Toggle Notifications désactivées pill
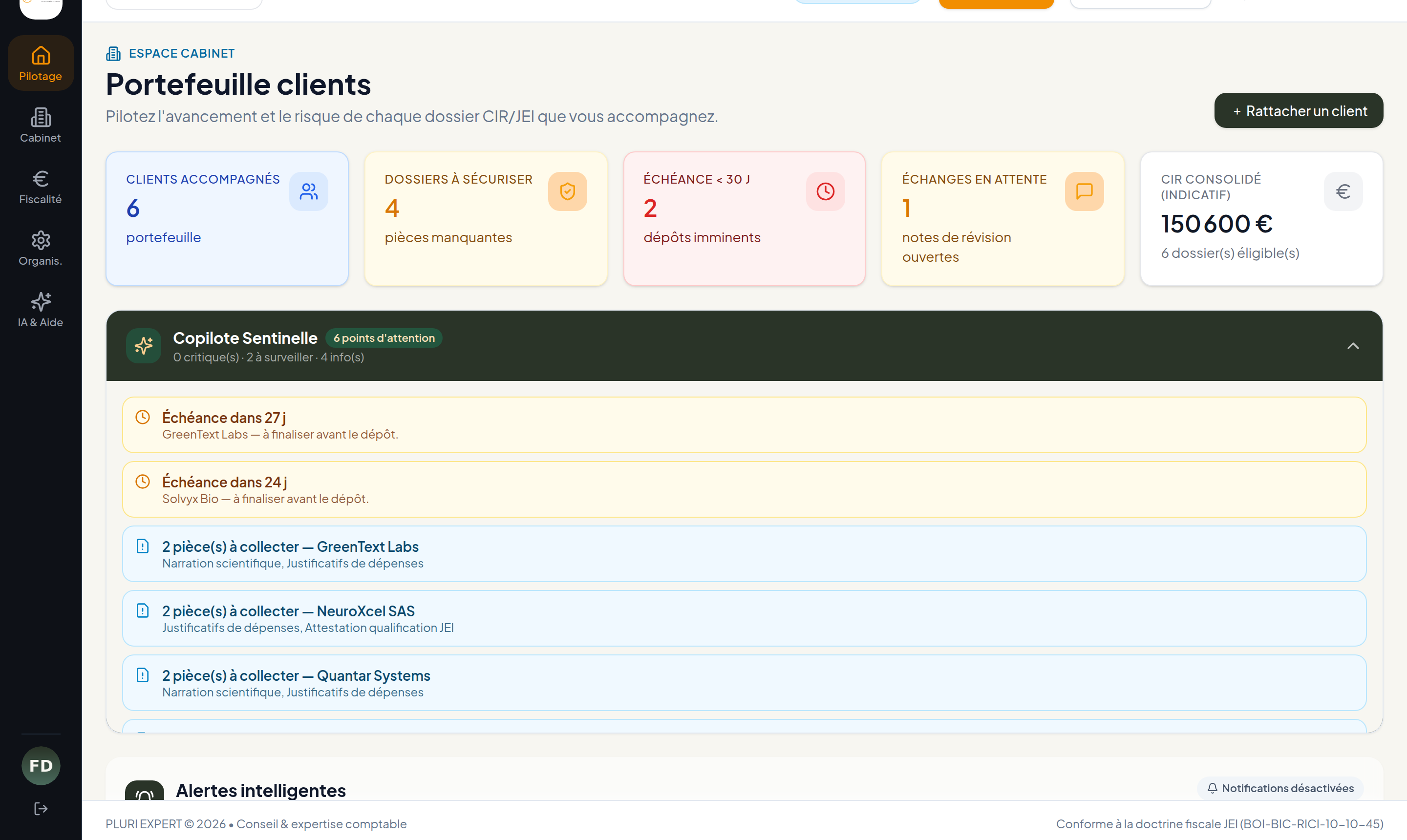The height and width of the screenshot is (840, 1407). 1280,788
